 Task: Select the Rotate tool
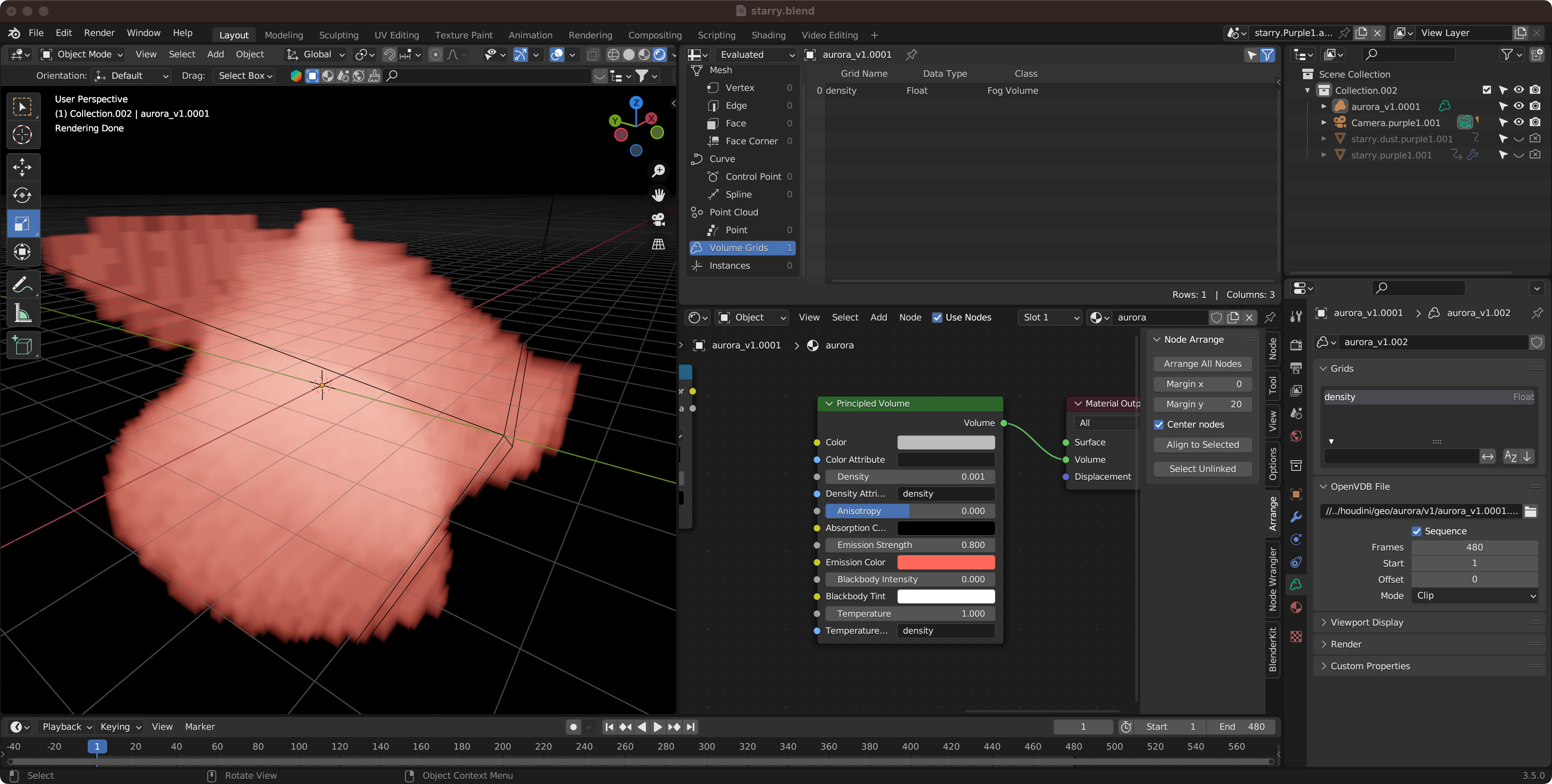(22, 195)
